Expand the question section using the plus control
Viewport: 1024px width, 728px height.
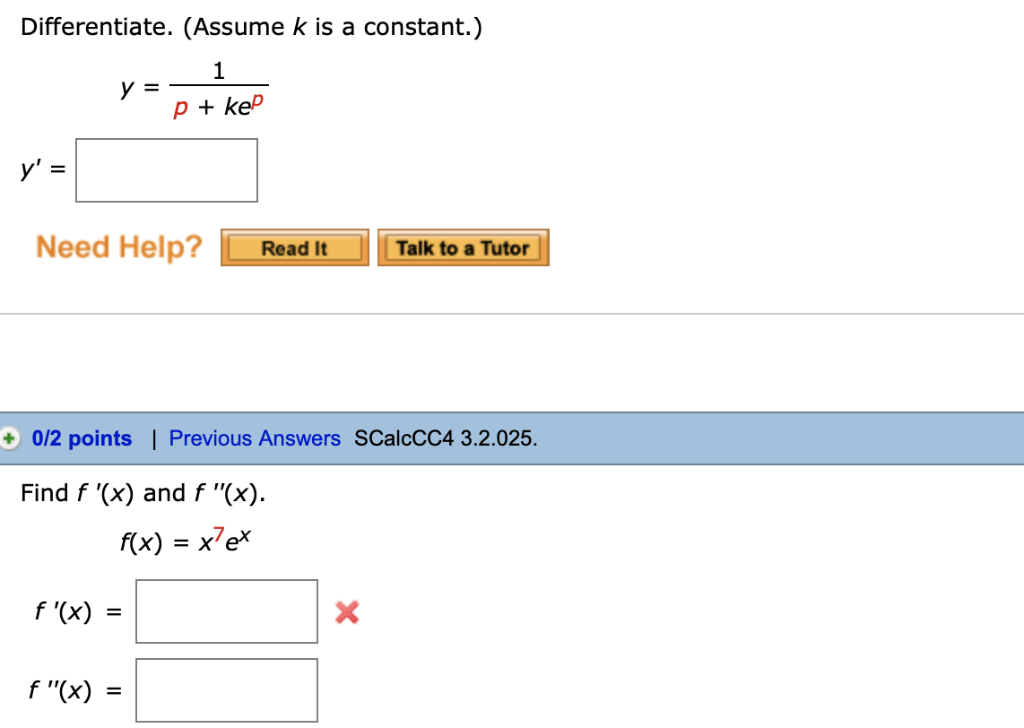pos(9,438)
